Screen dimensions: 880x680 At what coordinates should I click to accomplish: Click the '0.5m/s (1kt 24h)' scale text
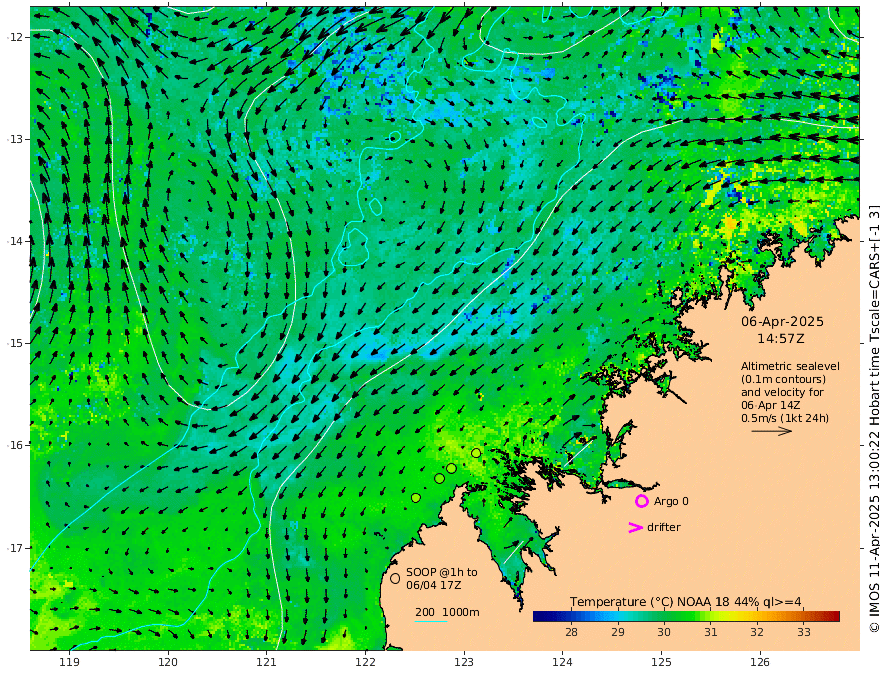tap(785, 418)
